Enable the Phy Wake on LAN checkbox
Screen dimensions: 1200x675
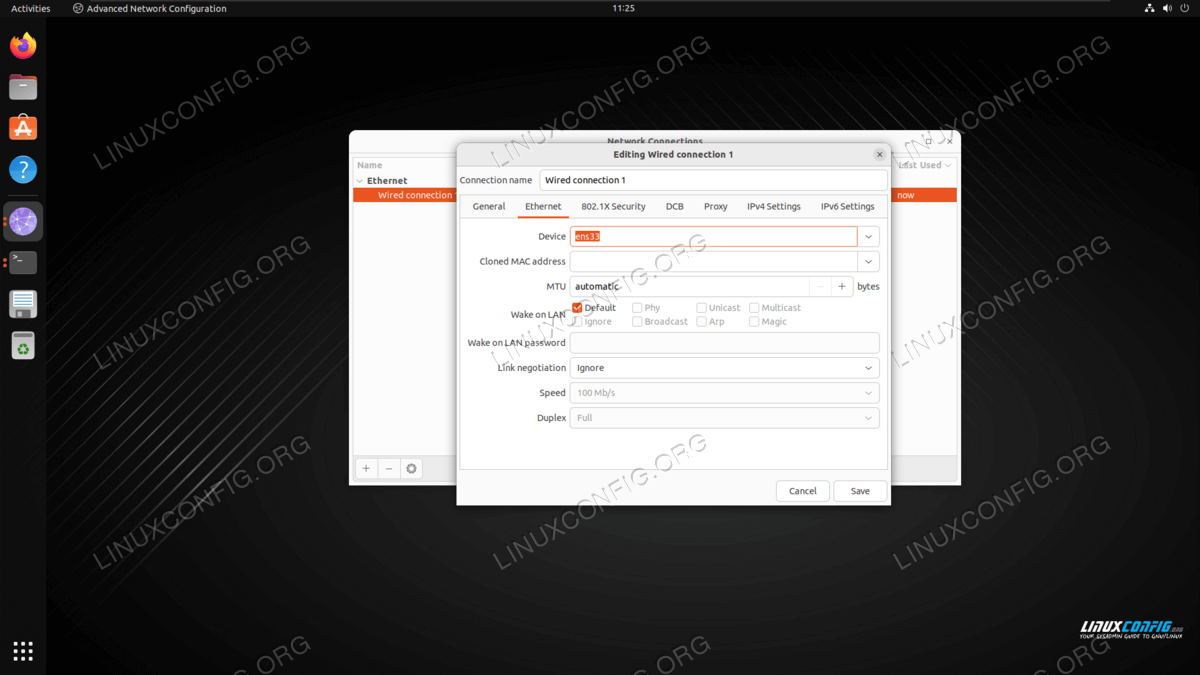pyautogui.click(x=637, y=308)
